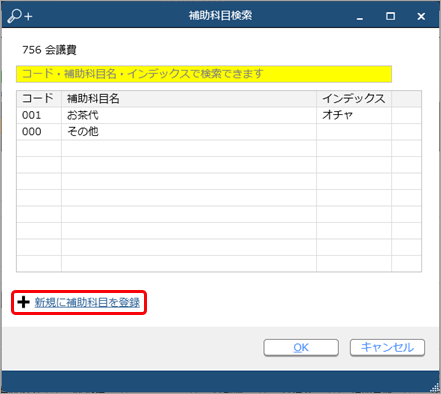
Task: Select the お茶代 row name
Action: click(189, 115)
